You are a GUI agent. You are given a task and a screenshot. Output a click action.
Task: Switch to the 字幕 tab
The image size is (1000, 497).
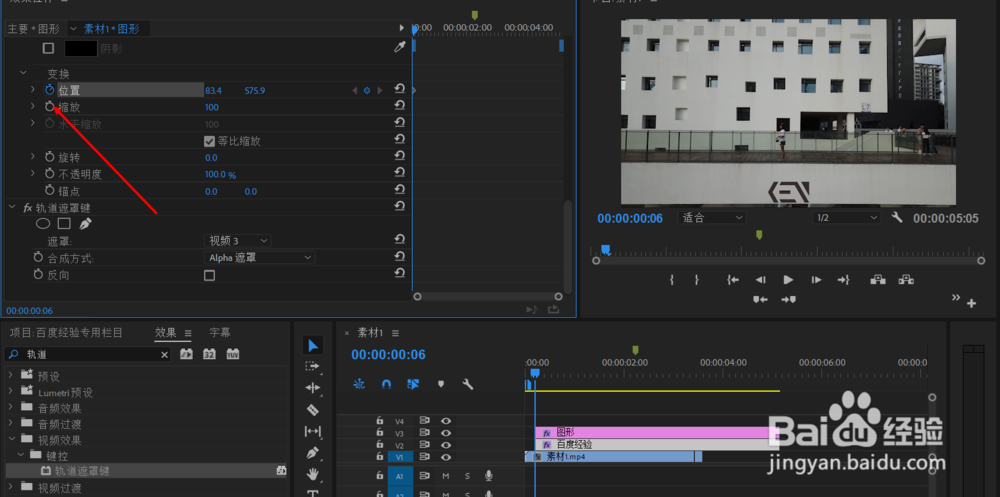[220, 332]
